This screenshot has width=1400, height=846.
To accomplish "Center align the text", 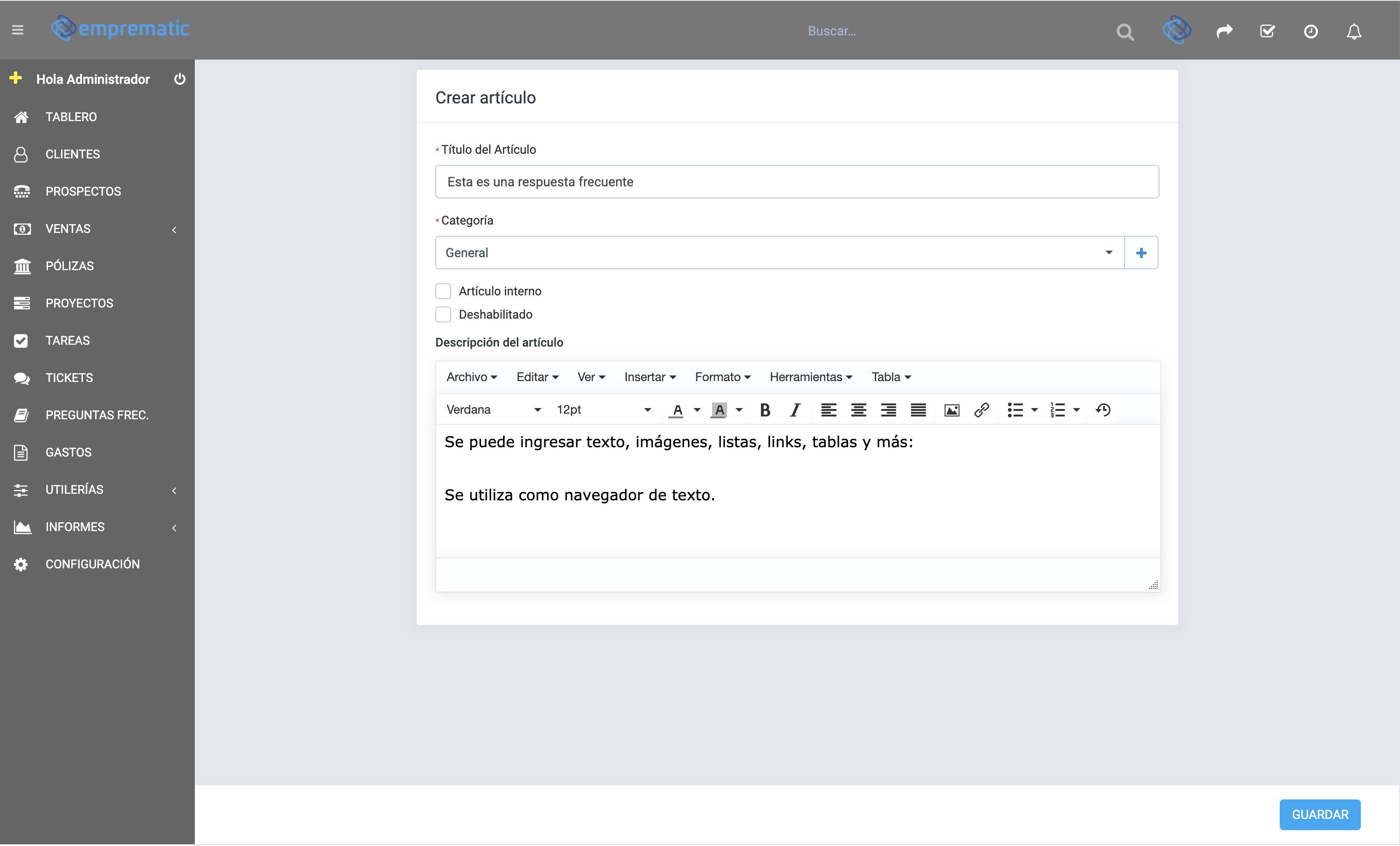I will 858,410.
